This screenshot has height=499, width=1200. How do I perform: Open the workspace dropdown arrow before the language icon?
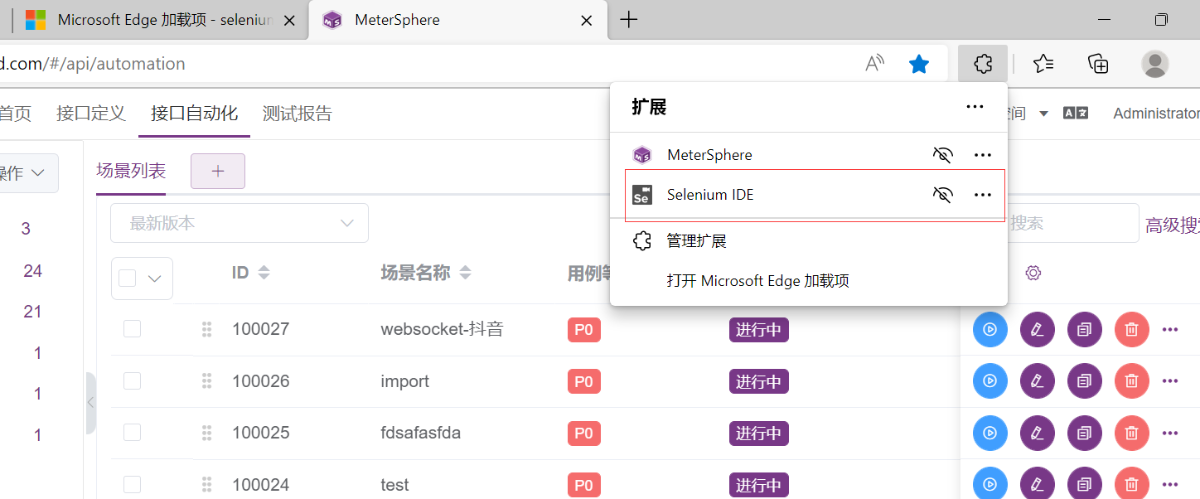(x=1044, y=114)
